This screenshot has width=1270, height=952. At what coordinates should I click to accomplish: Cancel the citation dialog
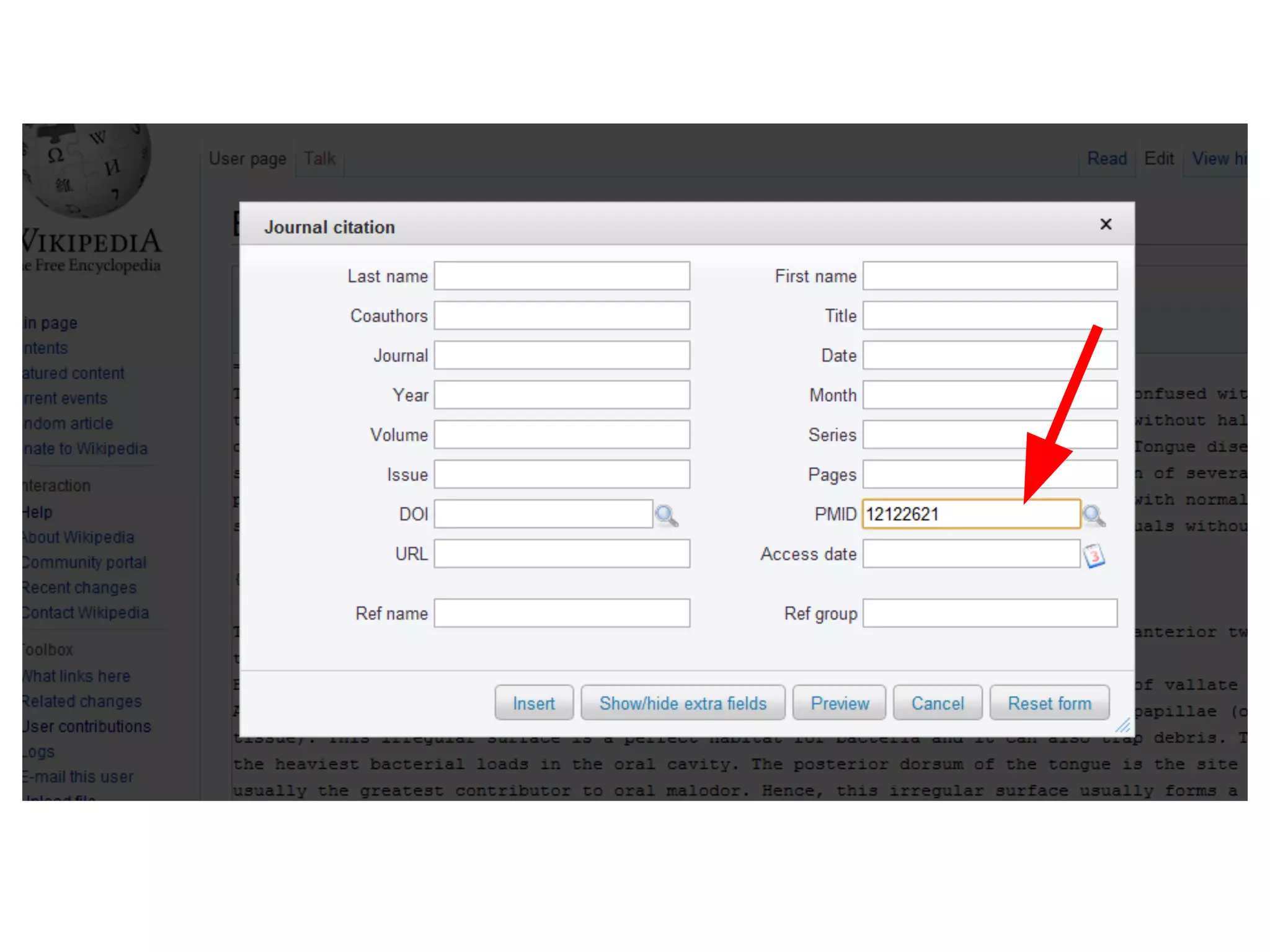pos(938,703)
